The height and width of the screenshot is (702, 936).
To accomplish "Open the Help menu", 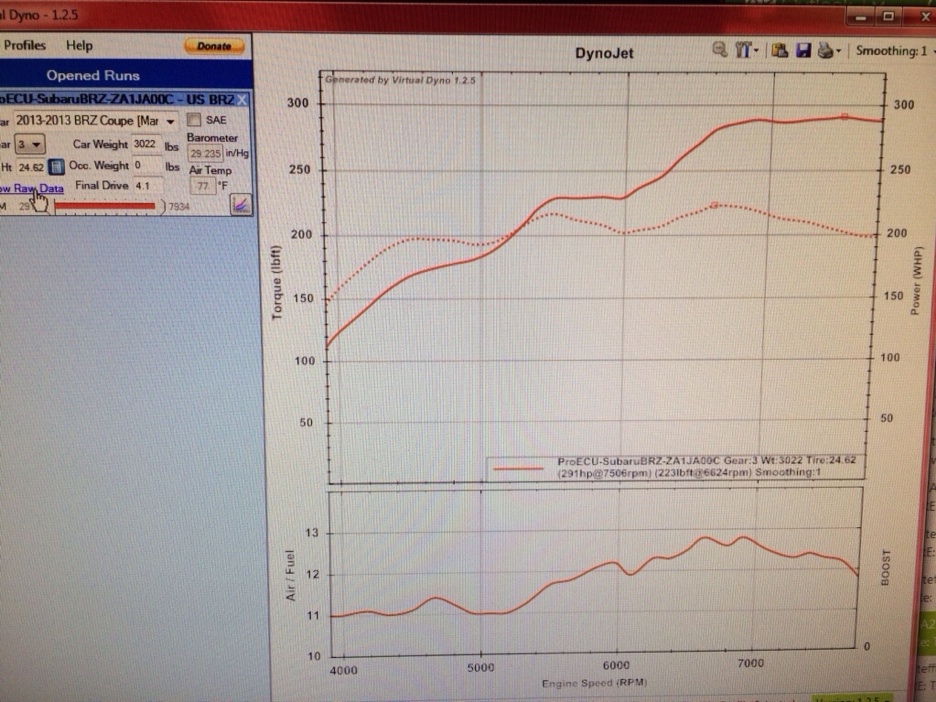I will 79,45.
